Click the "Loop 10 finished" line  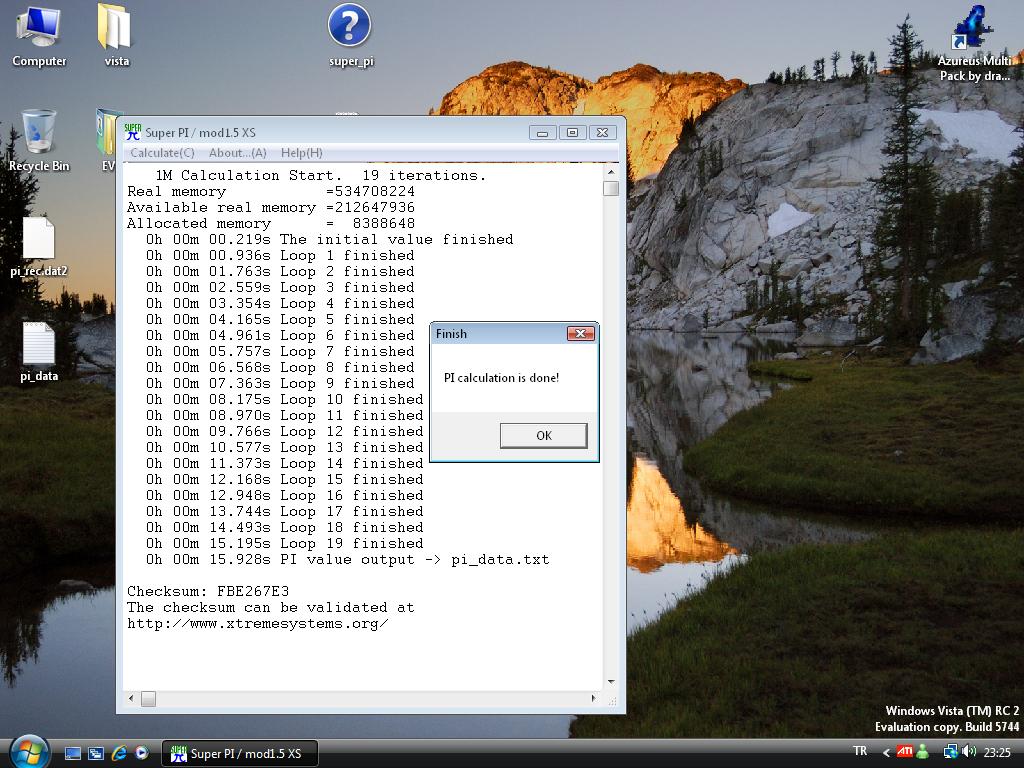pyautogui.click(x=285, y=400)
